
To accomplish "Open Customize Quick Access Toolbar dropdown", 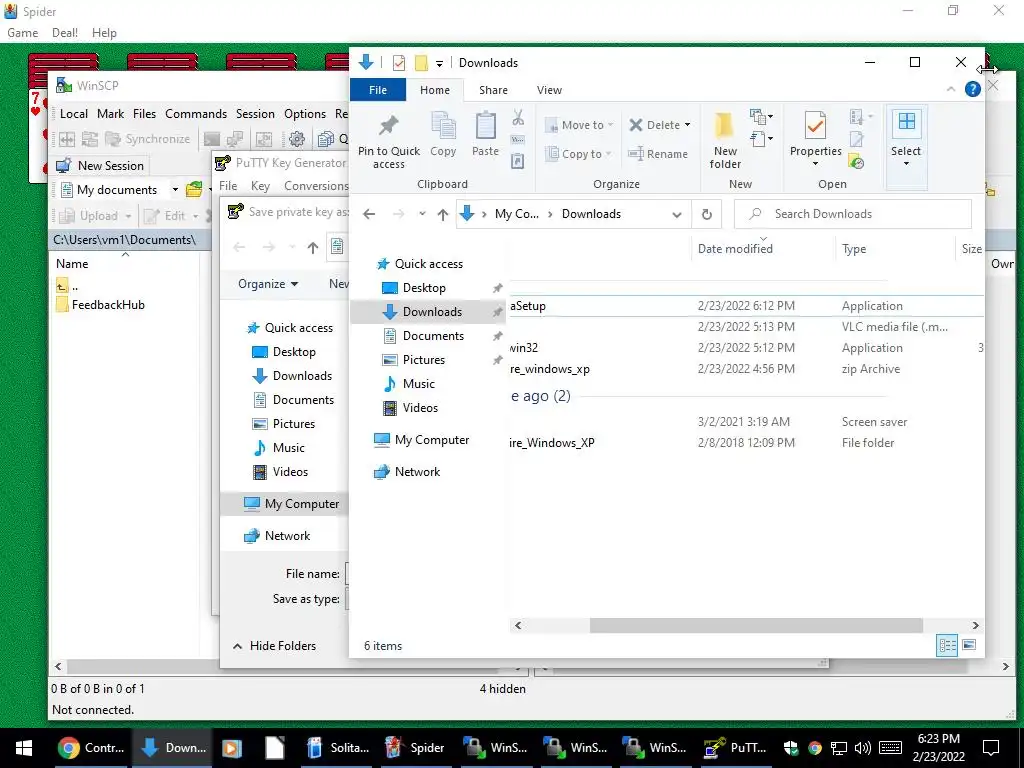I will (440, 63).
